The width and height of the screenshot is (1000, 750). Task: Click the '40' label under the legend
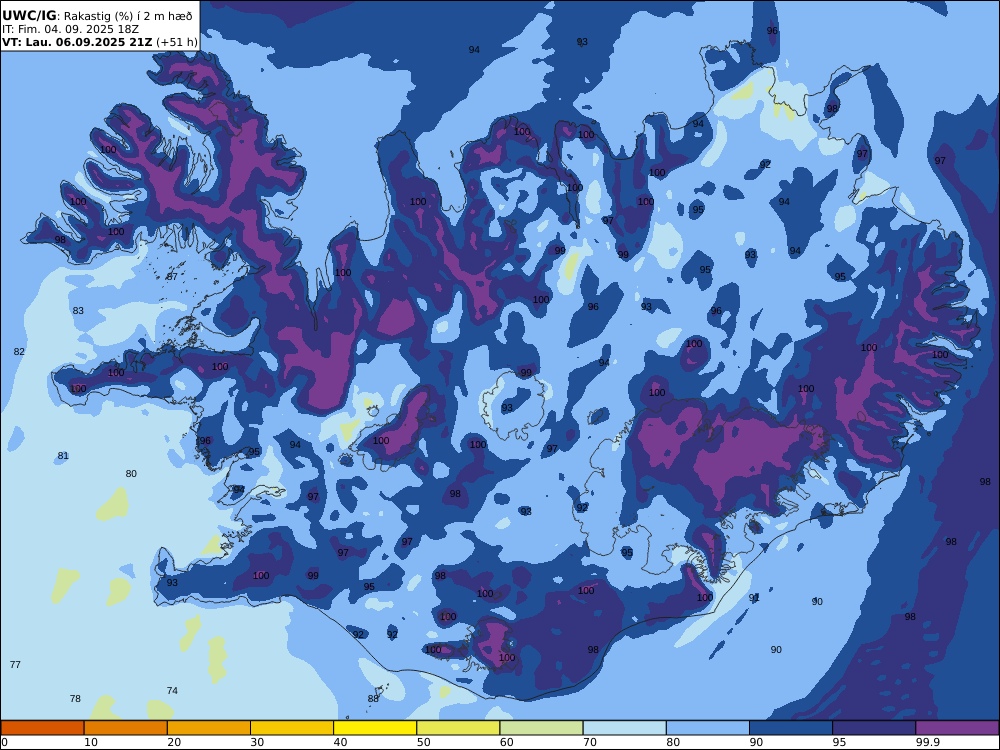[x=341, y=742]
